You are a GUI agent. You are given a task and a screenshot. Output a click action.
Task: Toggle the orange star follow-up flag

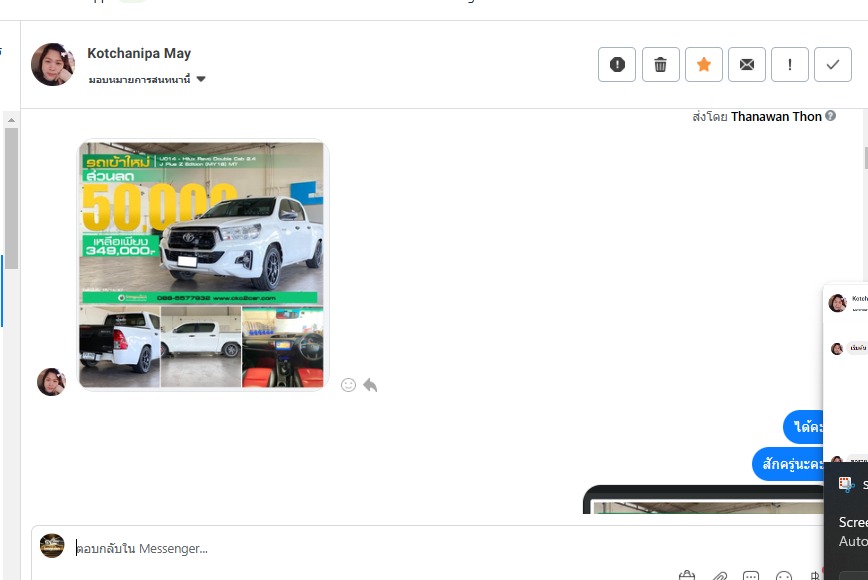pyautogui.click(x=704, y=65)
